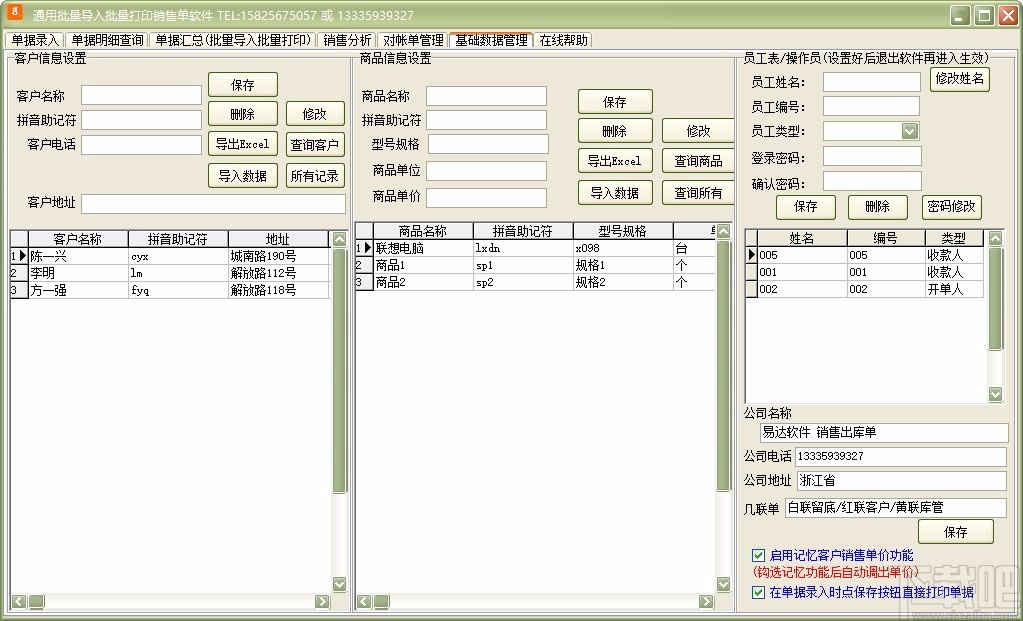The height and width of the screenshot is (621, 1023).
Task: Uncheck 在单据录入时点保存按钮直接打印单据 option
Action: (757, 591)
